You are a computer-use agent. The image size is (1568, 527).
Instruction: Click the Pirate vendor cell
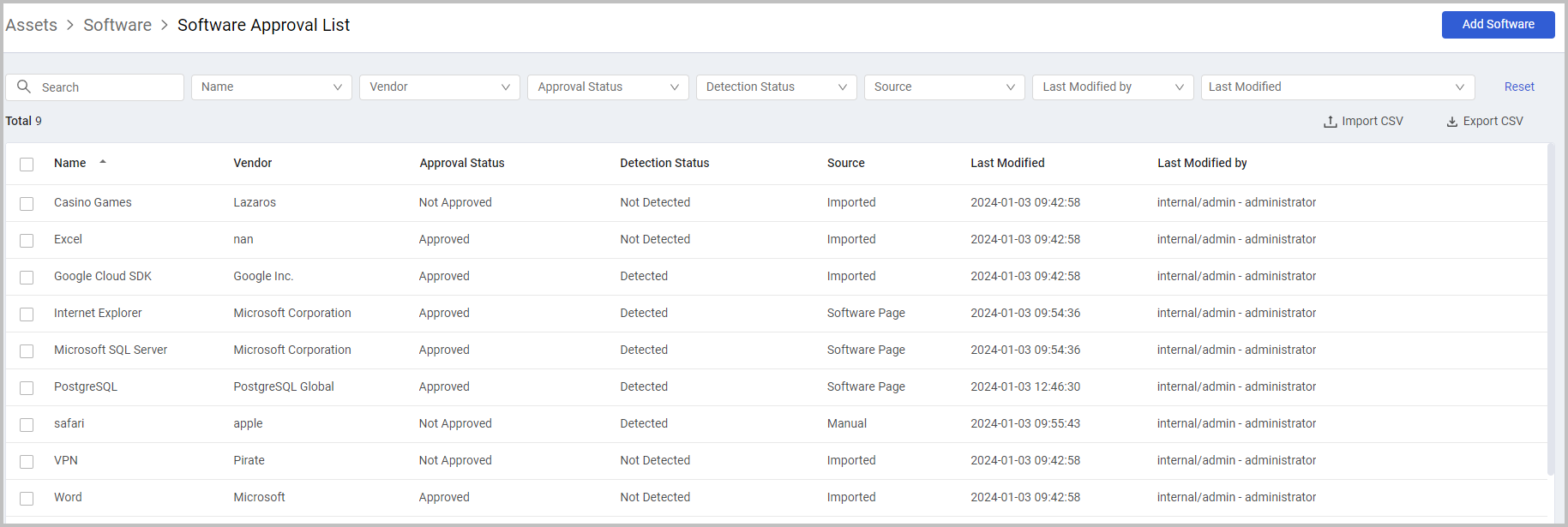(249, 460)
